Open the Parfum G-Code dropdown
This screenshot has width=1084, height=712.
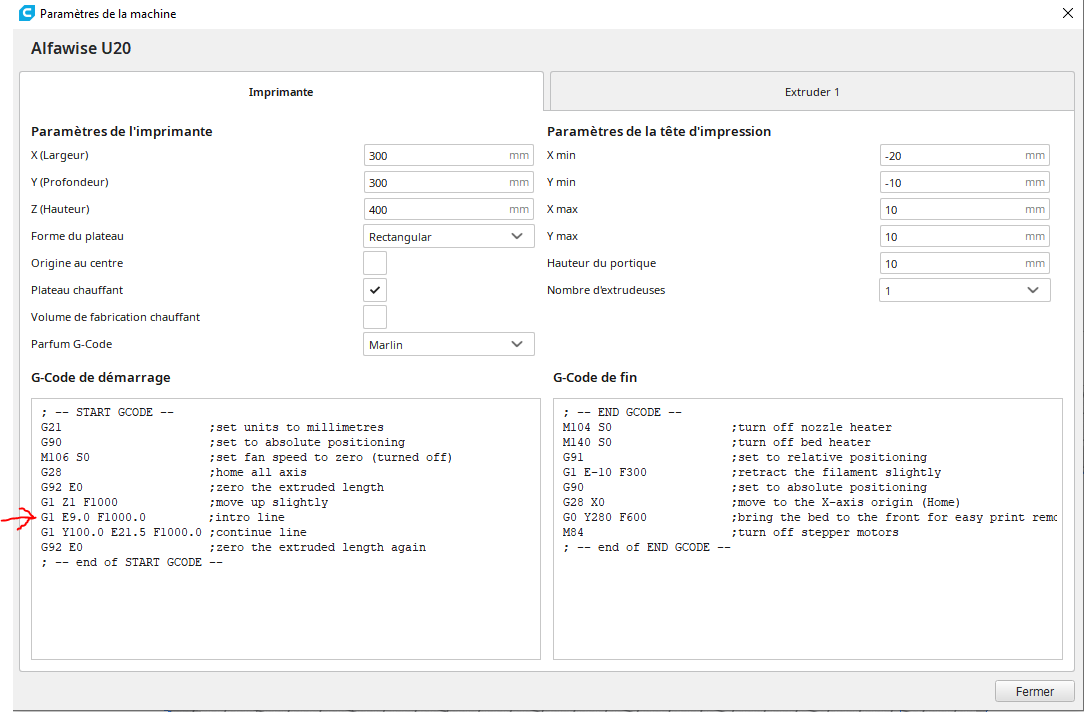tap(449, 344)
